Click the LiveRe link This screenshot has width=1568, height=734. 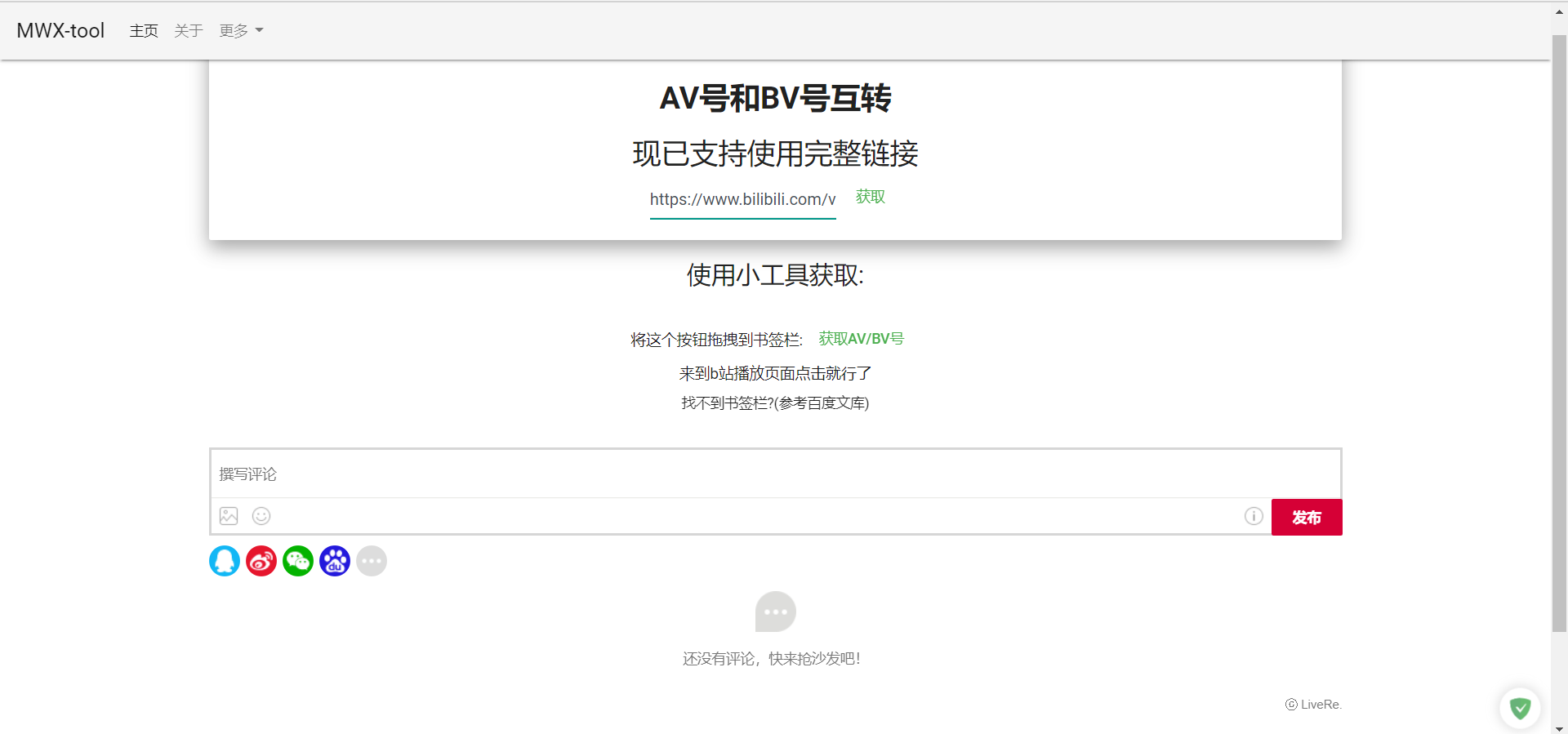tap(1314, 705)
